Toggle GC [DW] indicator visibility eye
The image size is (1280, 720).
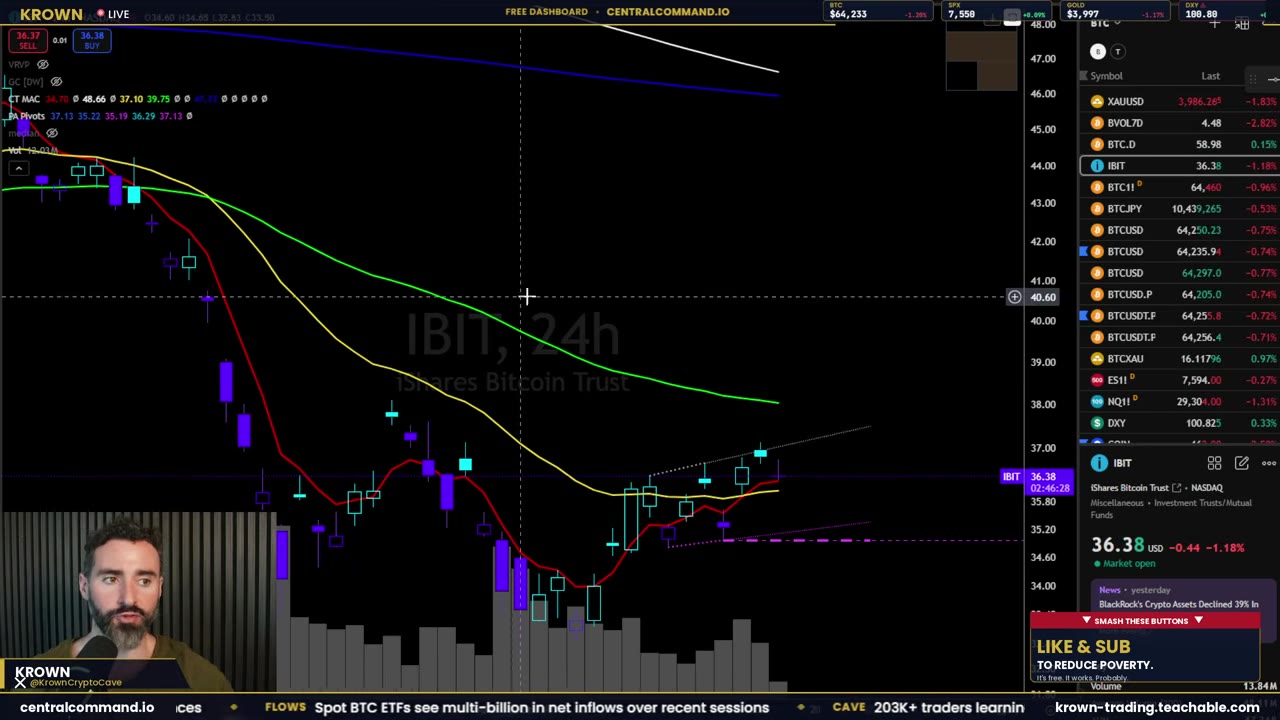pyautogui.click(x=56, y=81)
